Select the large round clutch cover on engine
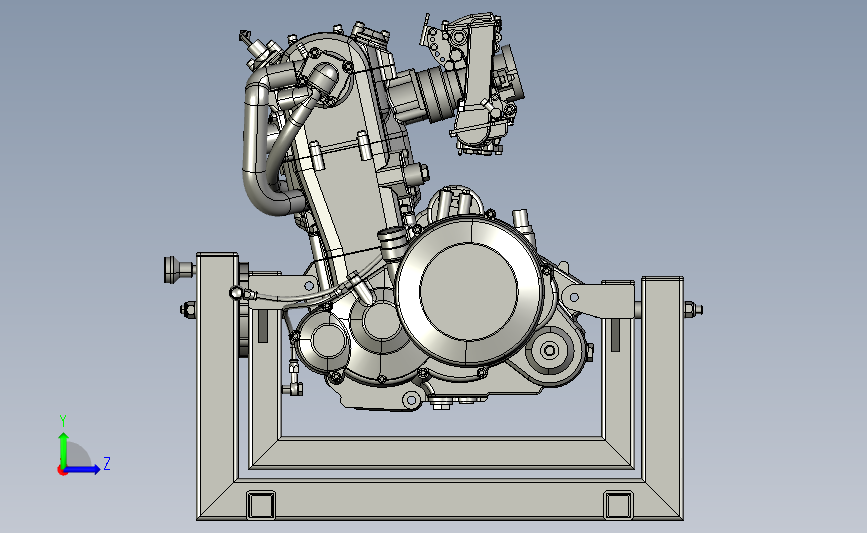The height and width of the screenshot is (533, 867). tap(469, 290)
